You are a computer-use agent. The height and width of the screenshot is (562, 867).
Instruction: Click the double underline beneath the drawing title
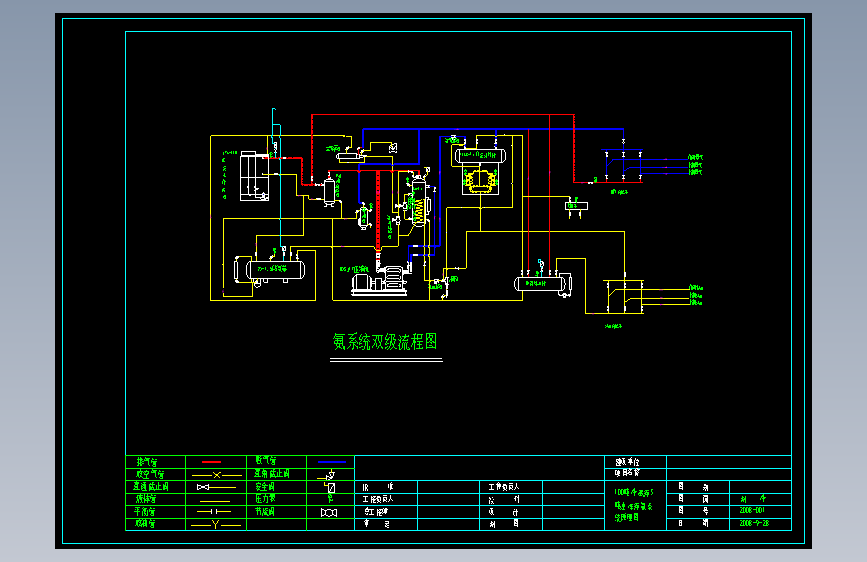(x=386, y=360)
